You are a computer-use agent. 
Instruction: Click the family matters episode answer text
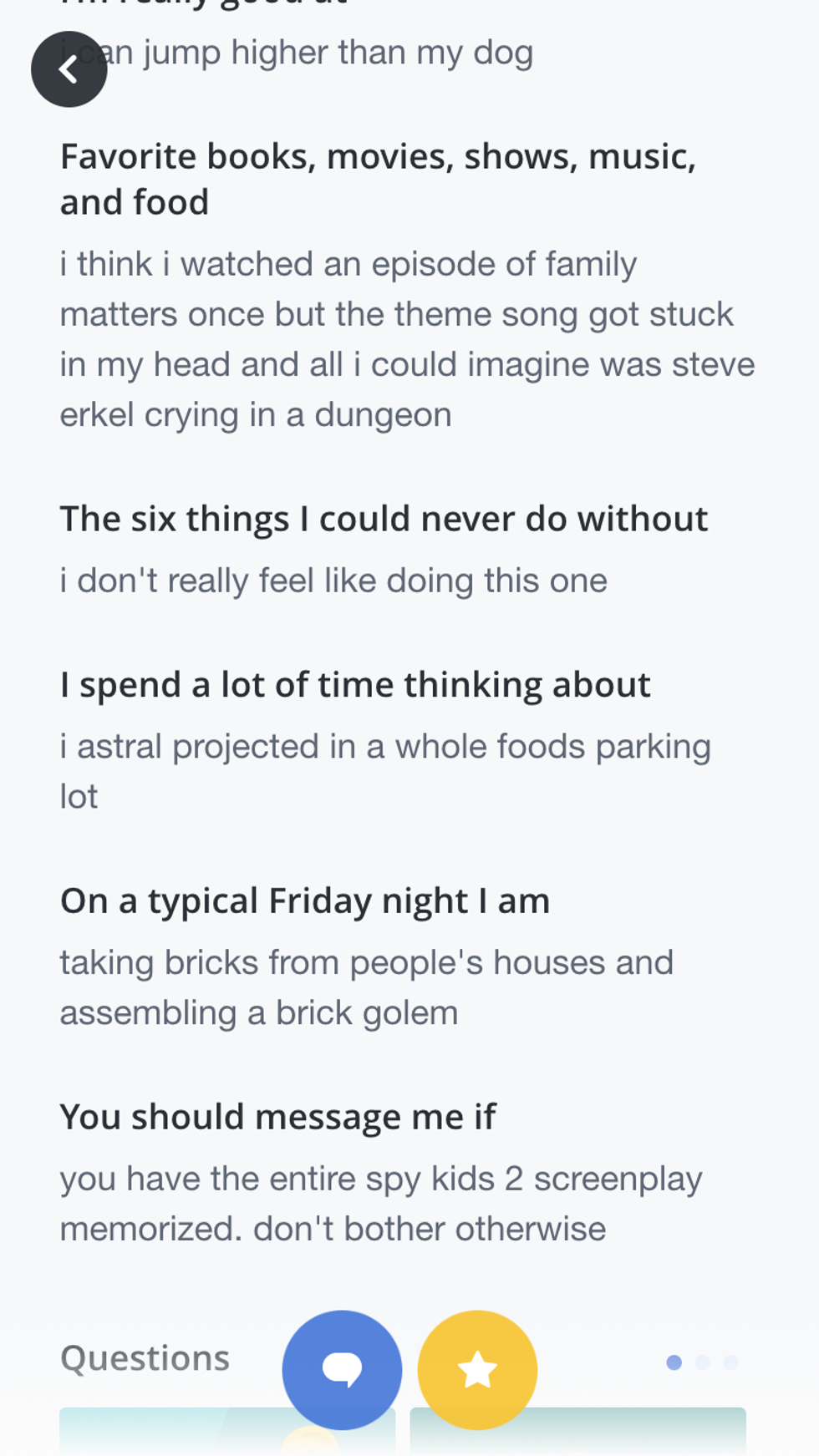[x=407, y=339]
